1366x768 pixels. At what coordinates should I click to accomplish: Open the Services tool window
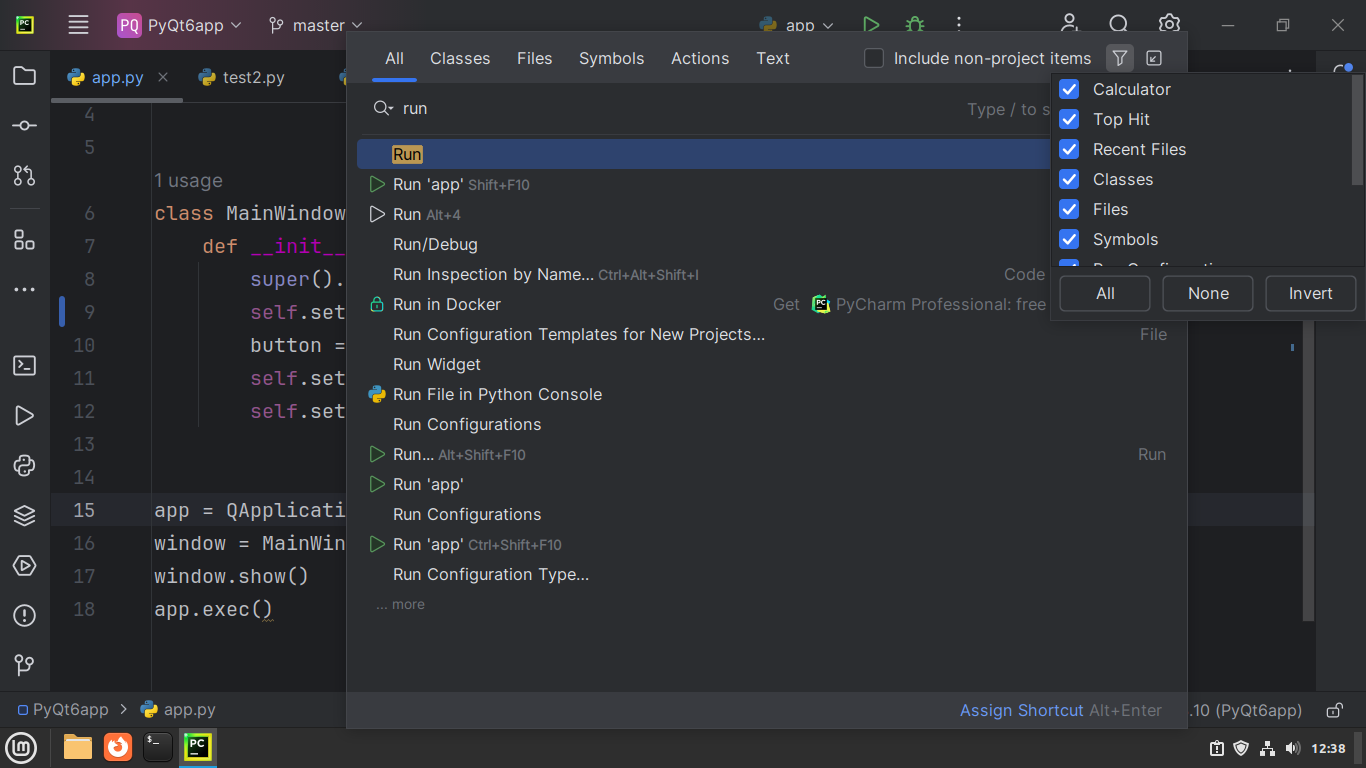25,566
